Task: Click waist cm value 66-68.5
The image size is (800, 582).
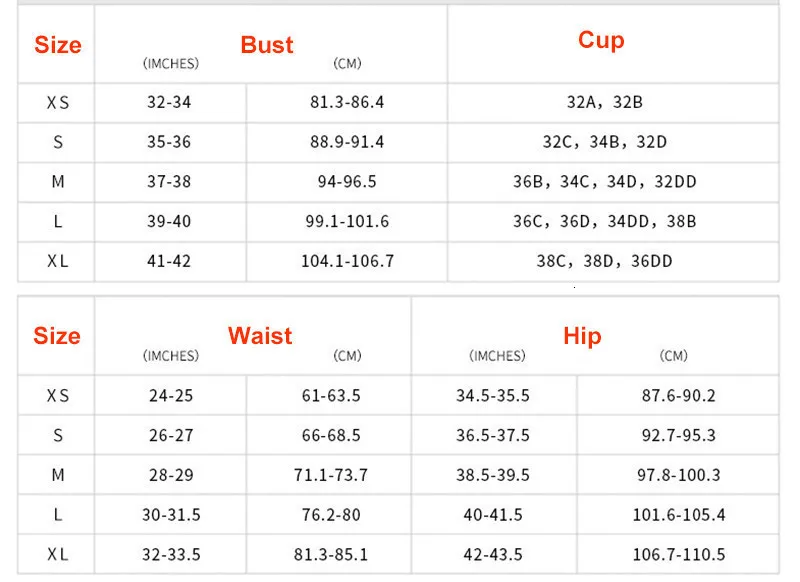Action: [x=331, y=436]
